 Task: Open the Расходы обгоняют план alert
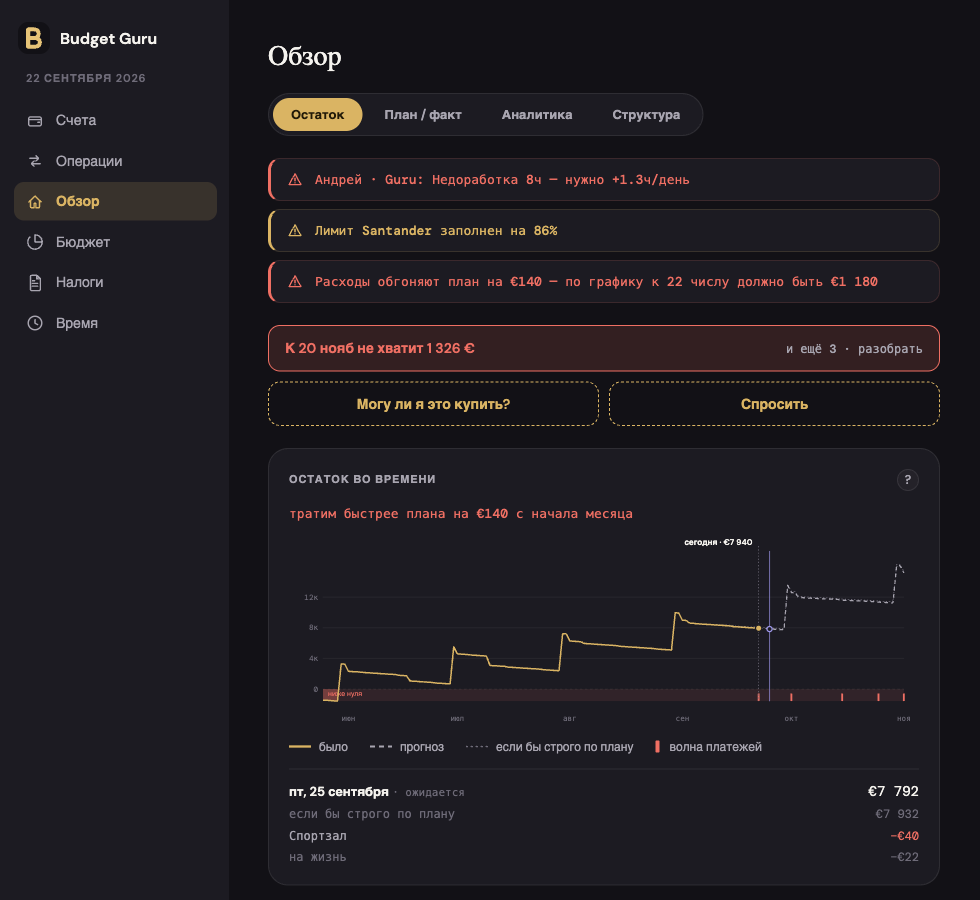click(x=604, y=282)
